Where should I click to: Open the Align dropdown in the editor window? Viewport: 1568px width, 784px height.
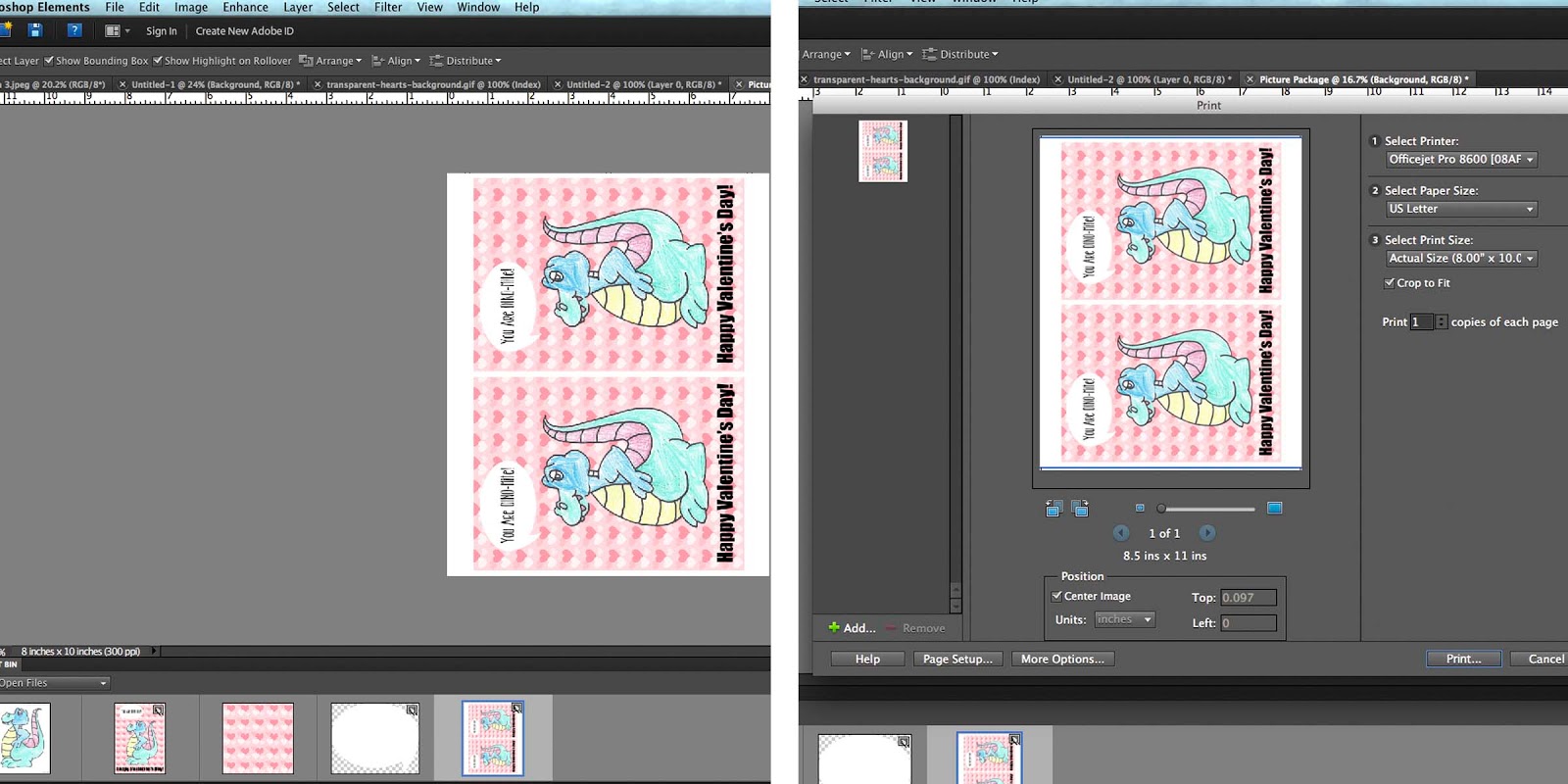(x=396, y=61)
